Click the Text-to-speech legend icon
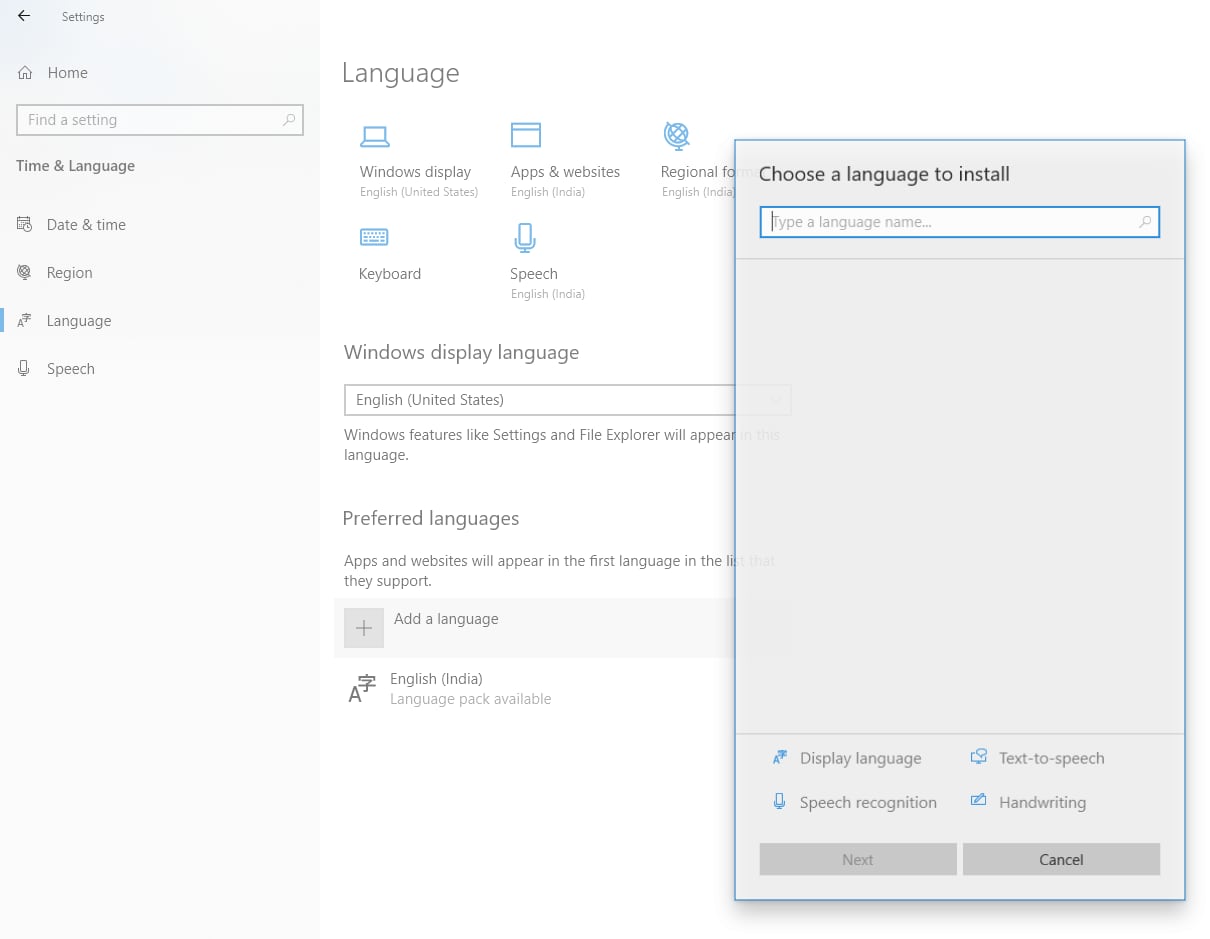 [979, 757]
